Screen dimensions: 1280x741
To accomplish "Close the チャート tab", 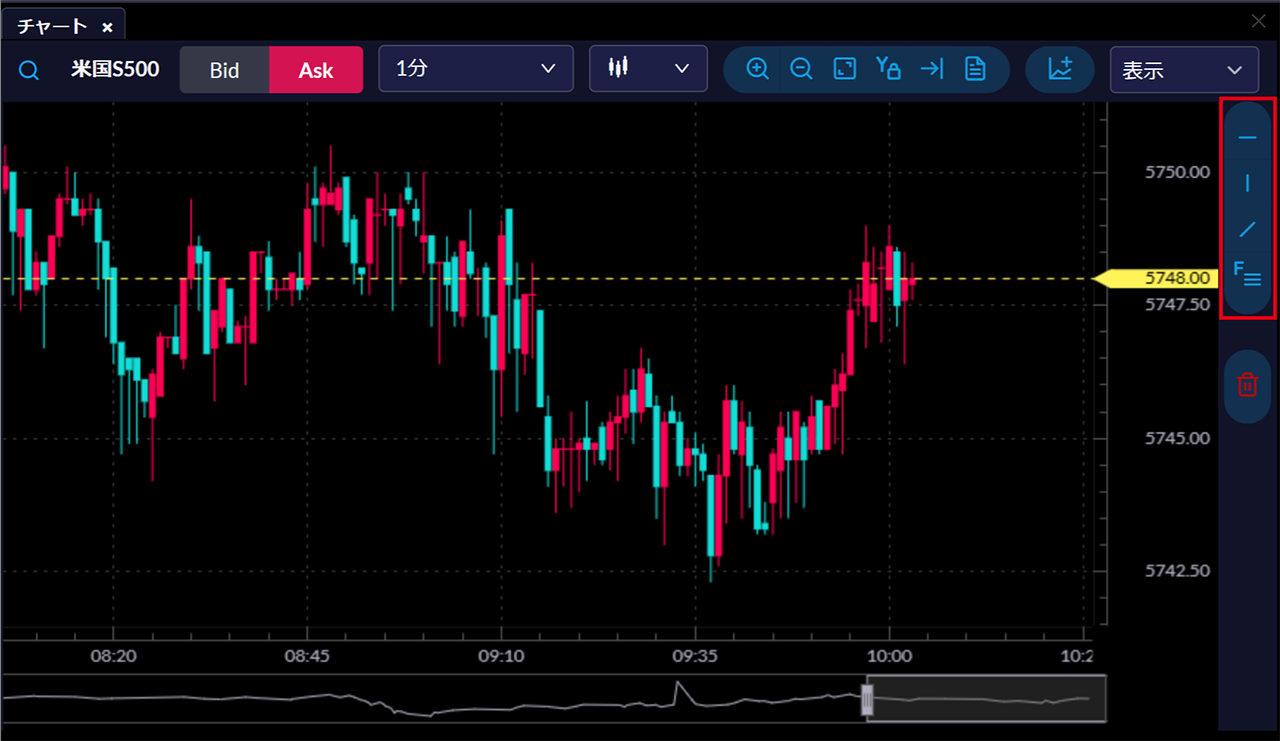I will pyautogui.click(x=107, y=27).
